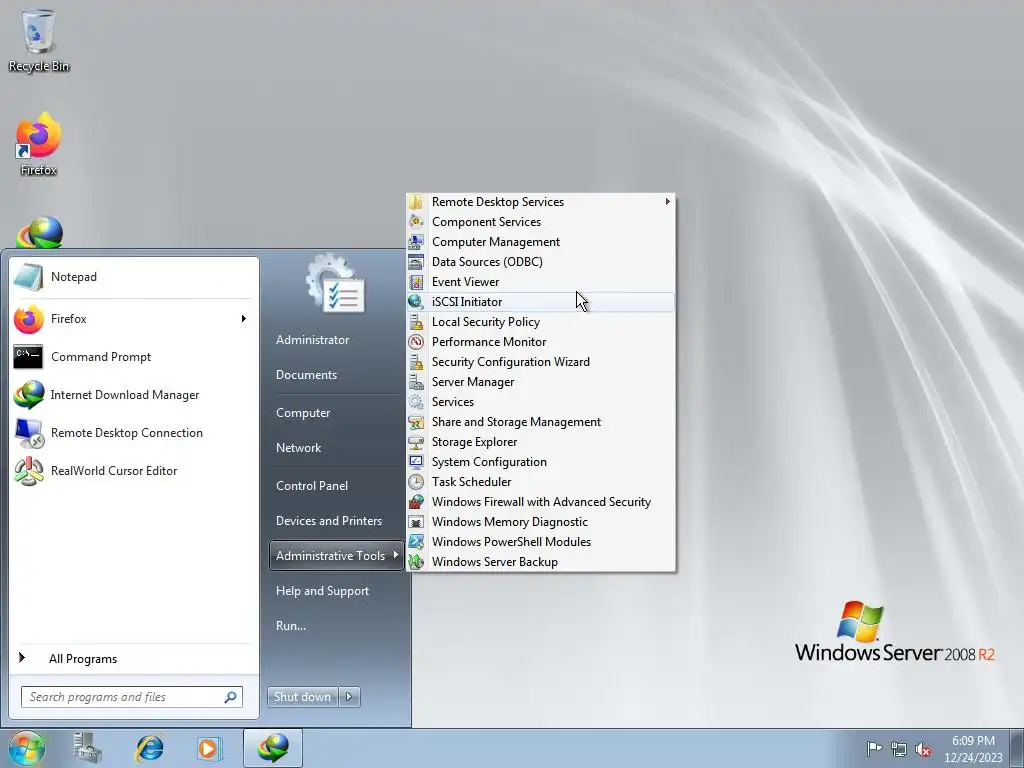Click the Start orb on taskbar
Screen dimensions: 1024x768
26,748
